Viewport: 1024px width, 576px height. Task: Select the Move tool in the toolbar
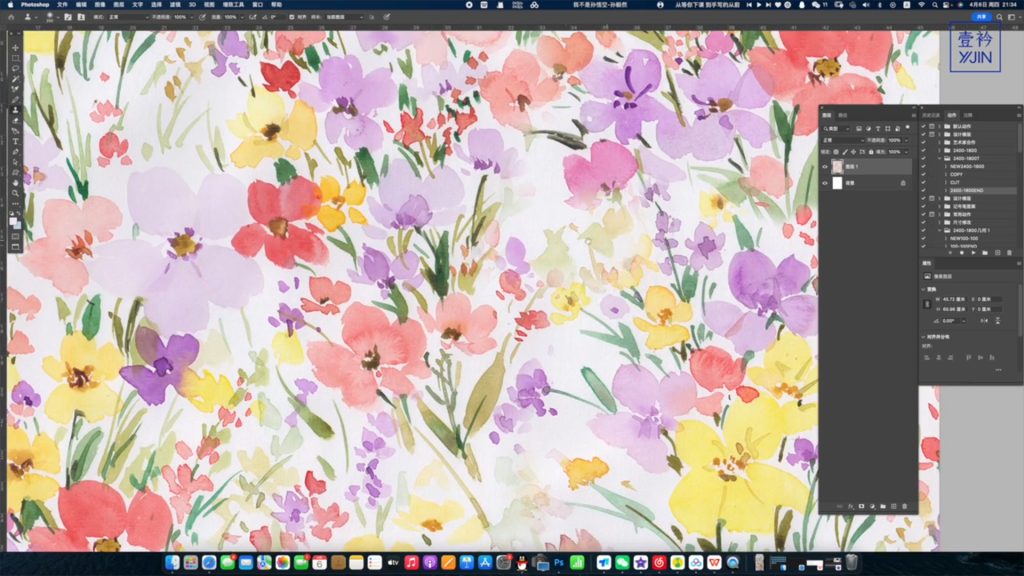coord(15,47)
